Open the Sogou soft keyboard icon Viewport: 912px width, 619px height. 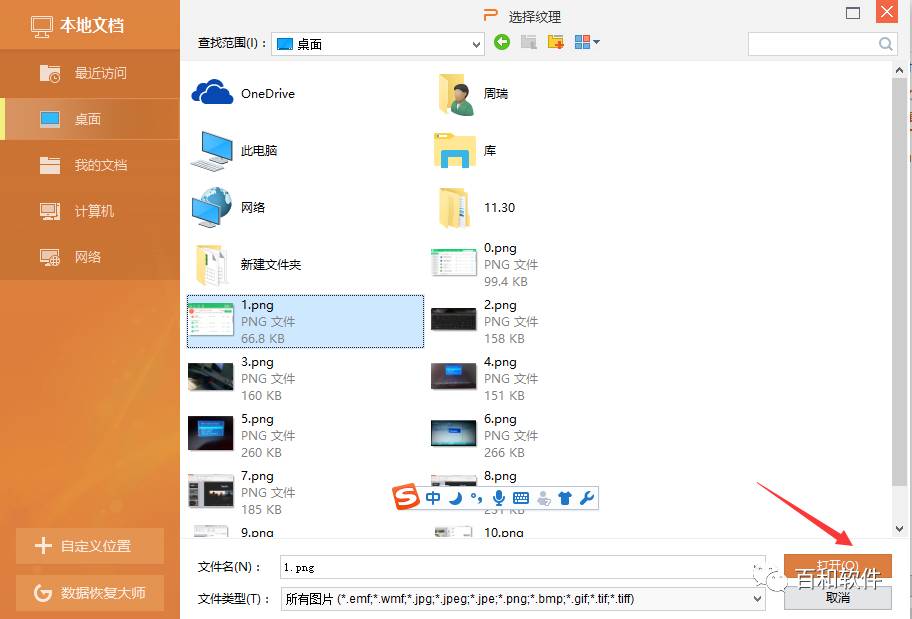point(521,498)
